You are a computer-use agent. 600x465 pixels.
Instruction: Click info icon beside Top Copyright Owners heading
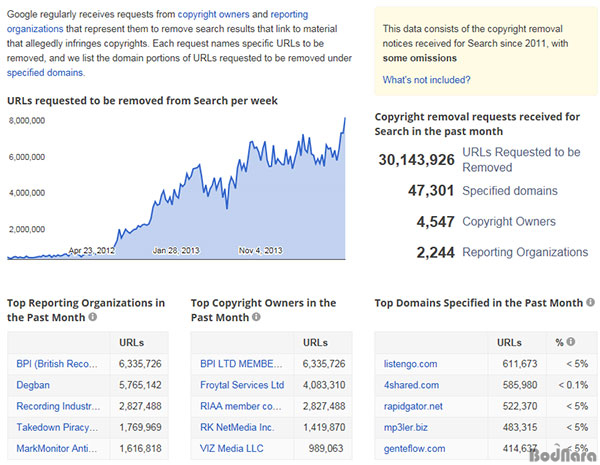pyautogui.click(x=256, y=317)
